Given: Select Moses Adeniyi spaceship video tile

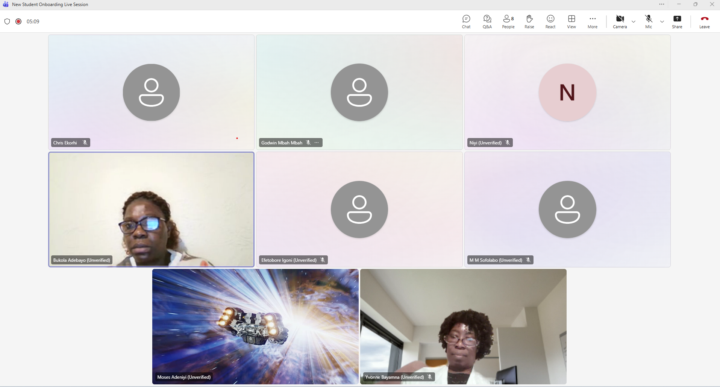Looking at the screenshot, I should [255, 326].
